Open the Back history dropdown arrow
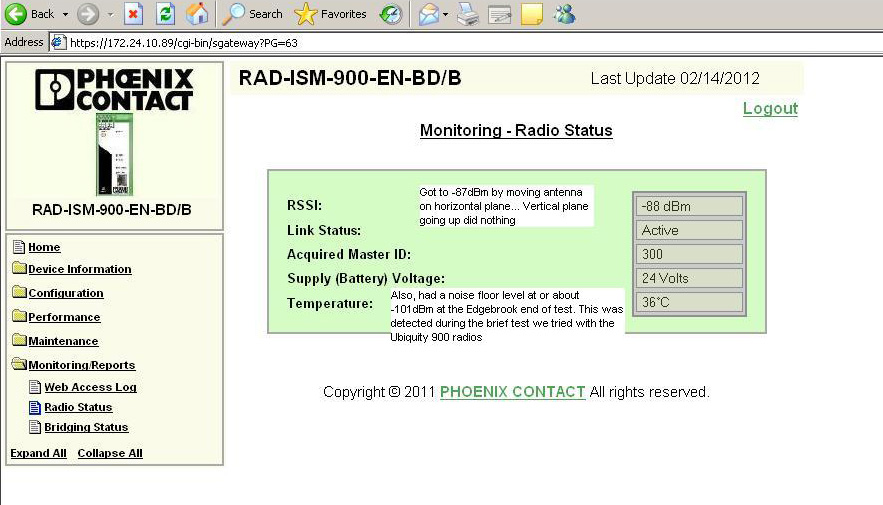883x505 pixels. (x=65, y=14)
